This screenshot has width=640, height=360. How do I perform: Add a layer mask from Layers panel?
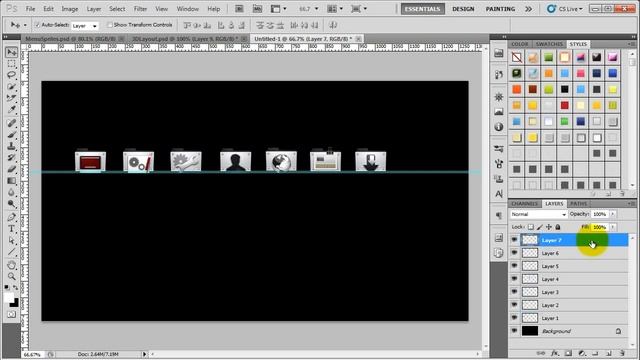[x=568, y=353]
